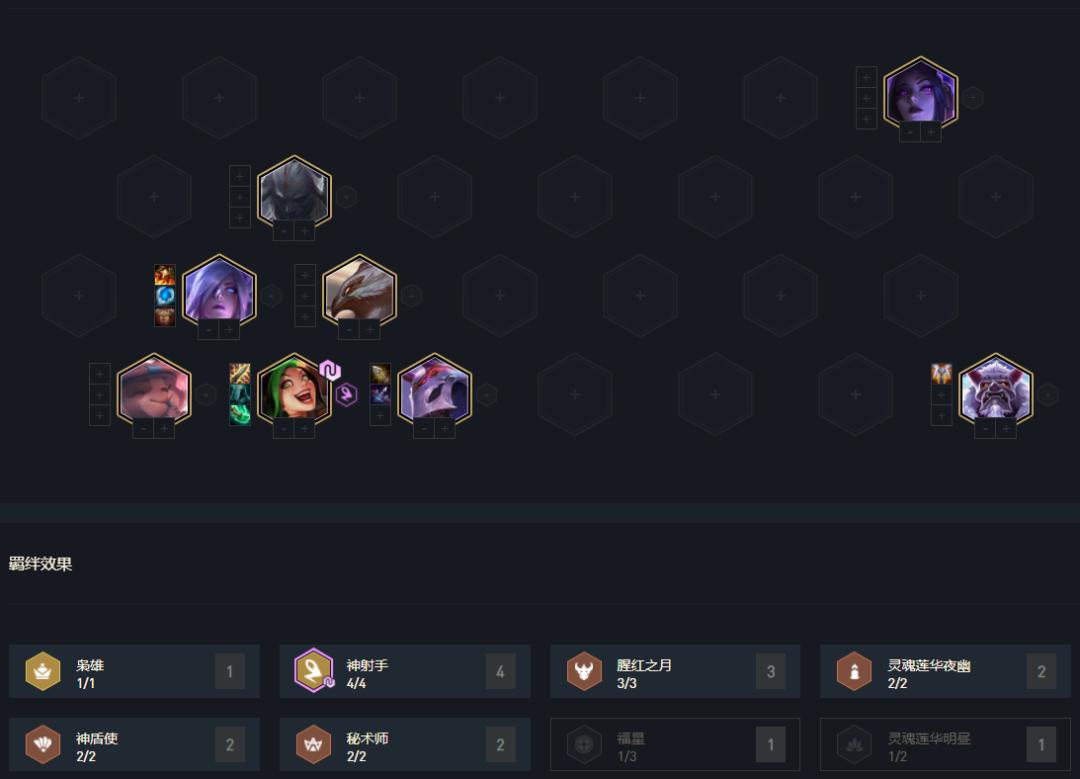The image size is (1080, 779).
Task: Add champion to first empty top-row hexagon
Action: 79,98
